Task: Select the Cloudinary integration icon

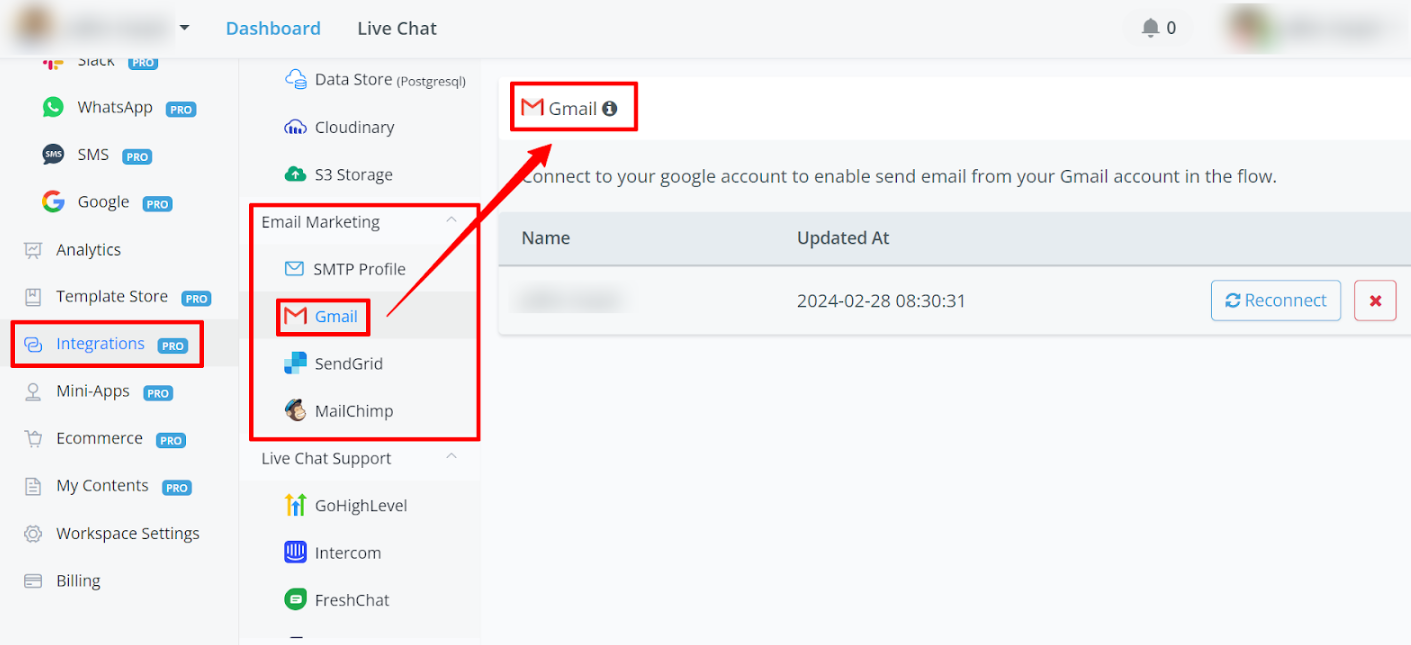Action: point(295,127)
